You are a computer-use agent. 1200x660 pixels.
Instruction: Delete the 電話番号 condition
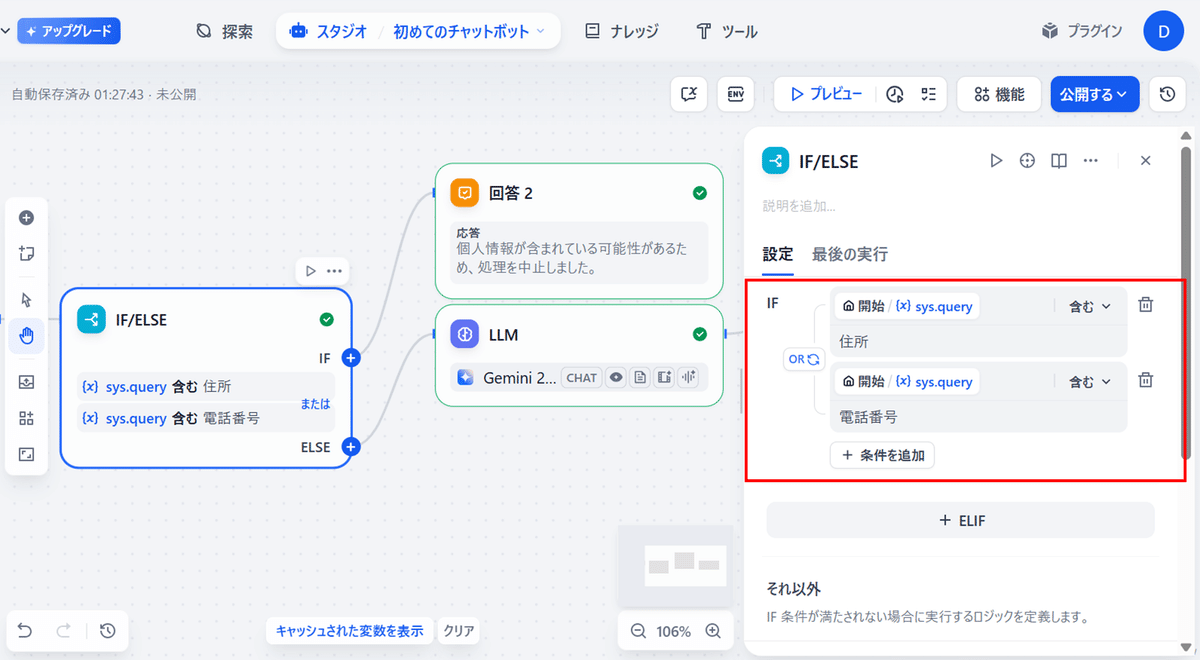coord(1146,380)
